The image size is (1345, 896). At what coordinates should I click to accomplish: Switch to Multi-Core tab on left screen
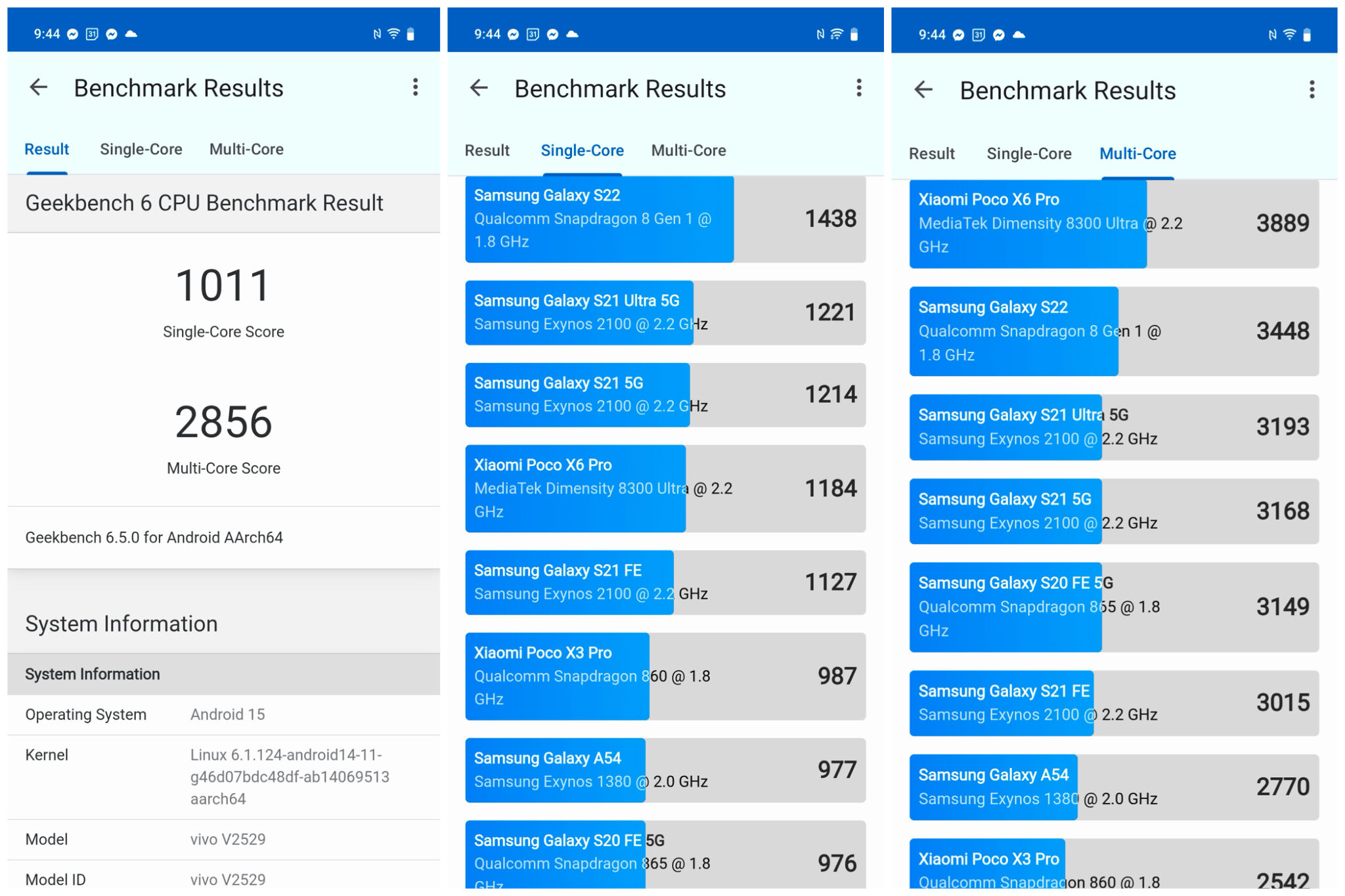pyautogui.click(x=246, y=149)
